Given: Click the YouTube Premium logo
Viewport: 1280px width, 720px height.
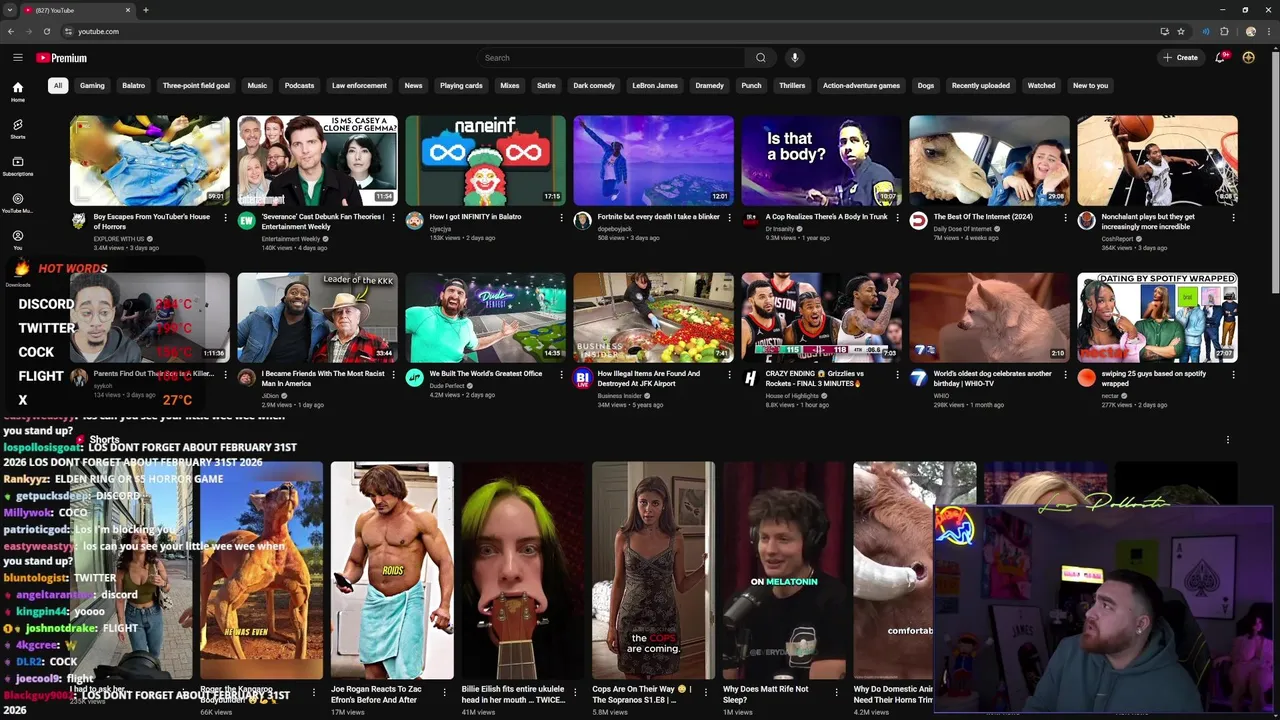Looking at the screenshot, I should 62,58.
